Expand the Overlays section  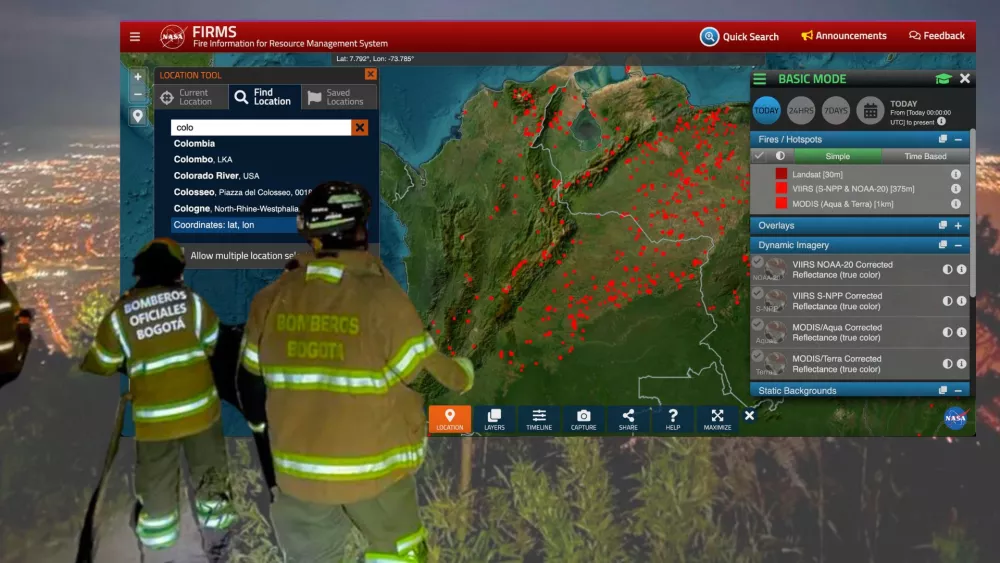958,226
